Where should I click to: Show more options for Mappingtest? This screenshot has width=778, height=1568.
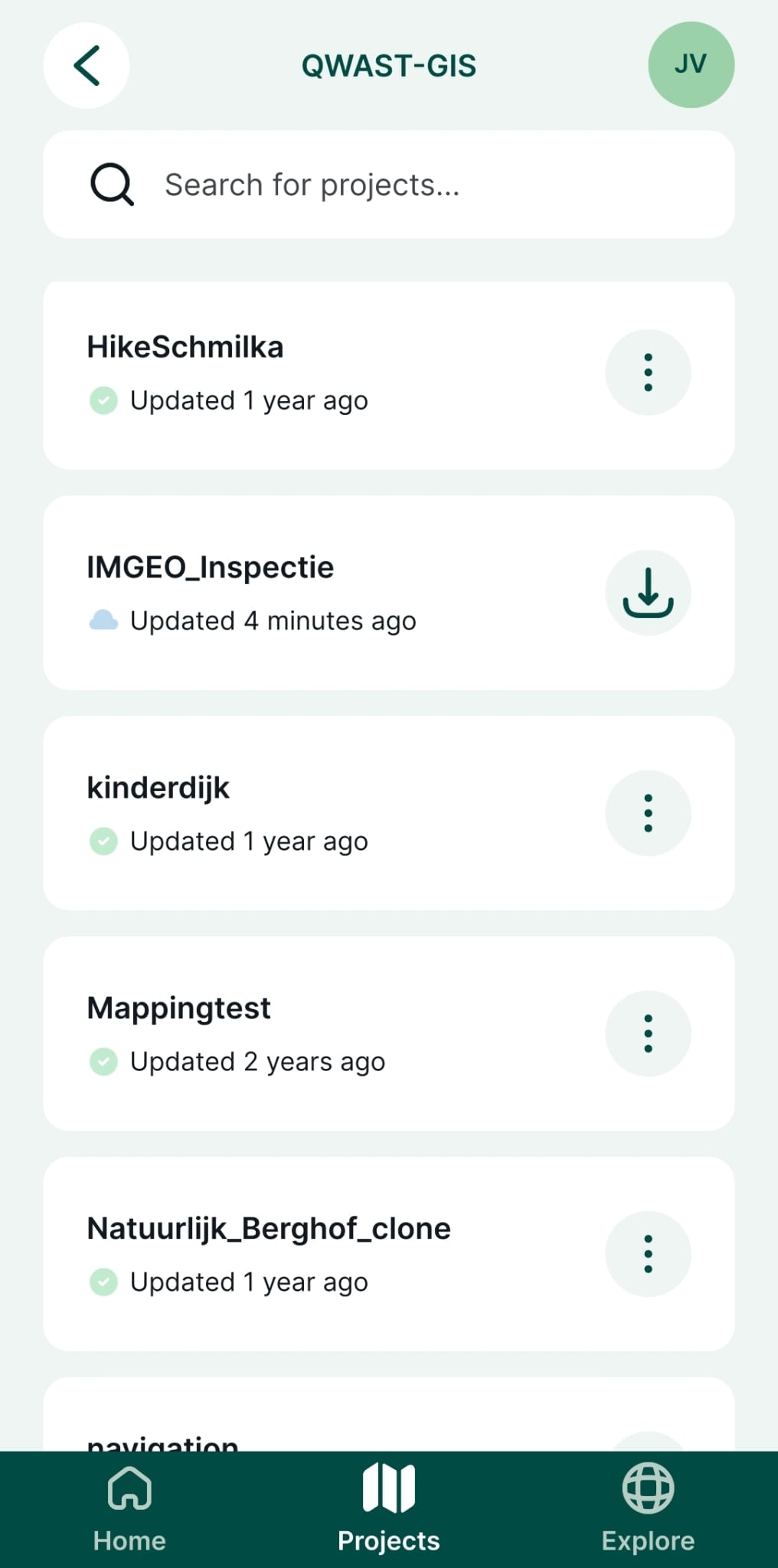pyautogui.click(x=648, y=1034)
